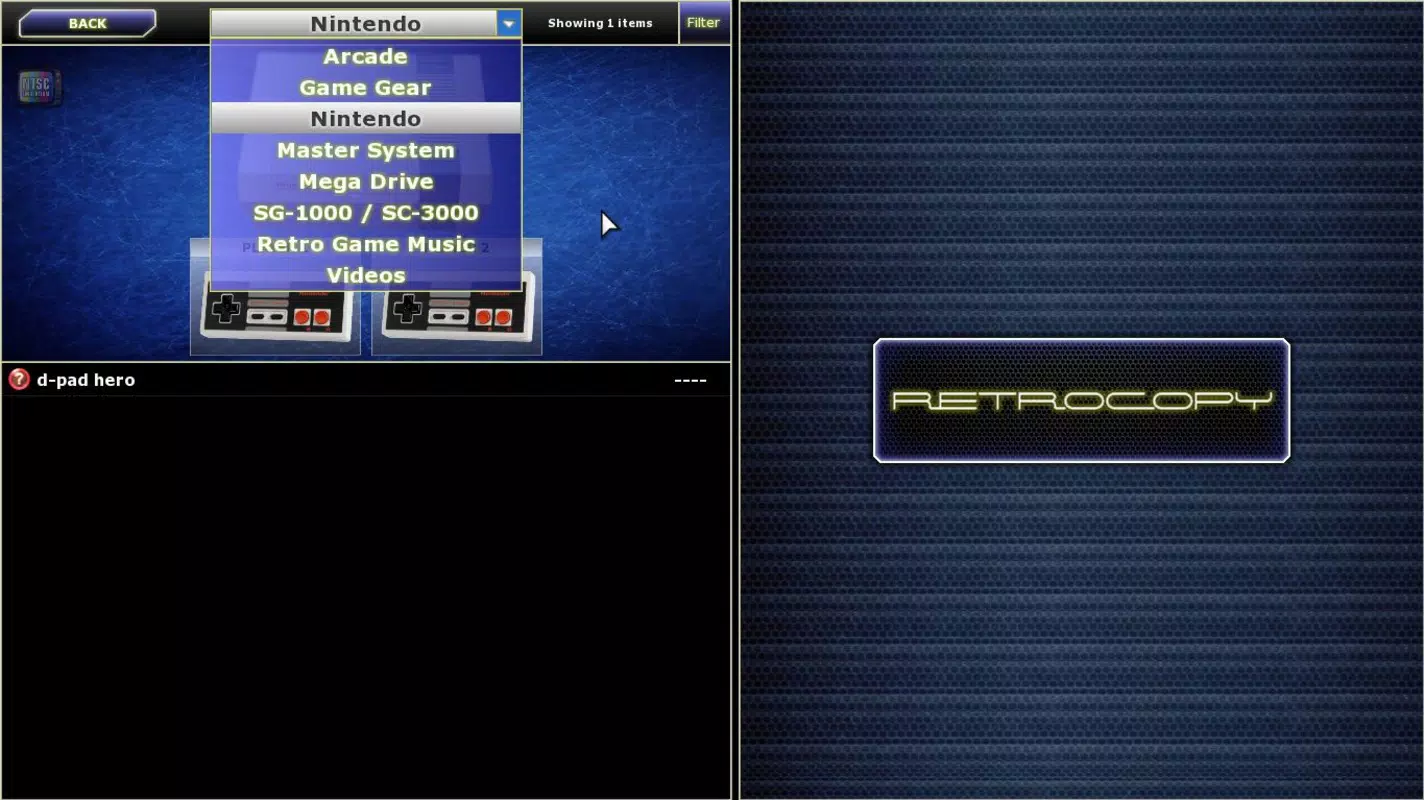Switch to Master System in the list
Screen dimensions: 1424x800
[366, 150]
